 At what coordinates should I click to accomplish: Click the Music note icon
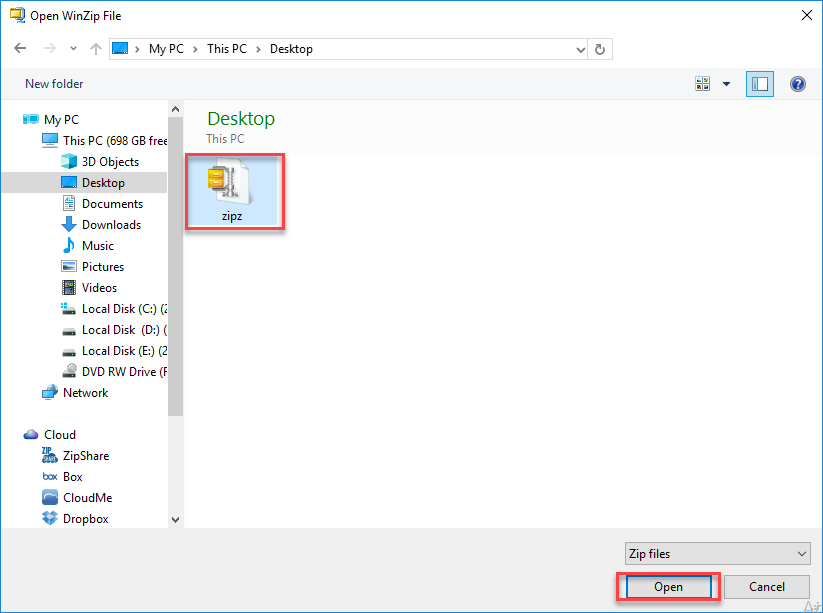pyautogui.click(x=69, y=245)
